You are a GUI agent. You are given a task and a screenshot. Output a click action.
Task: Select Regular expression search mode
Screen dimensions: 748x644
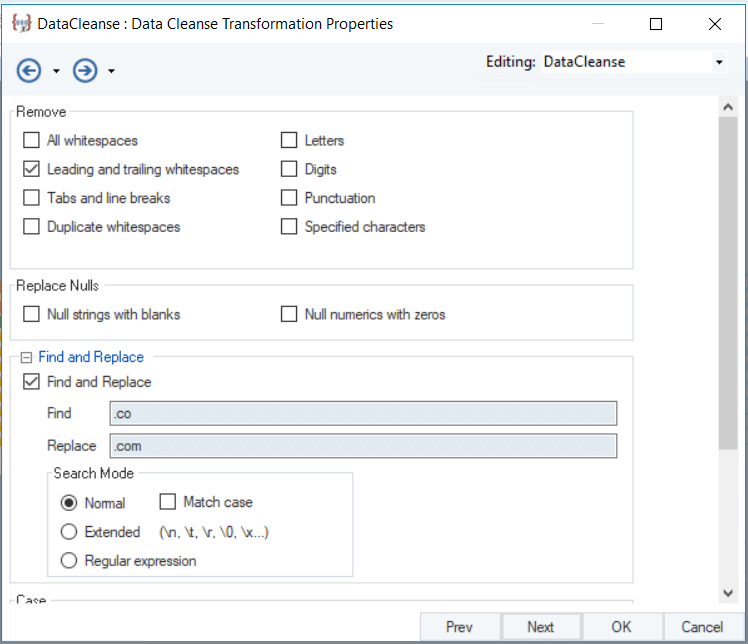pyautogui.click(x=69, y=561)
